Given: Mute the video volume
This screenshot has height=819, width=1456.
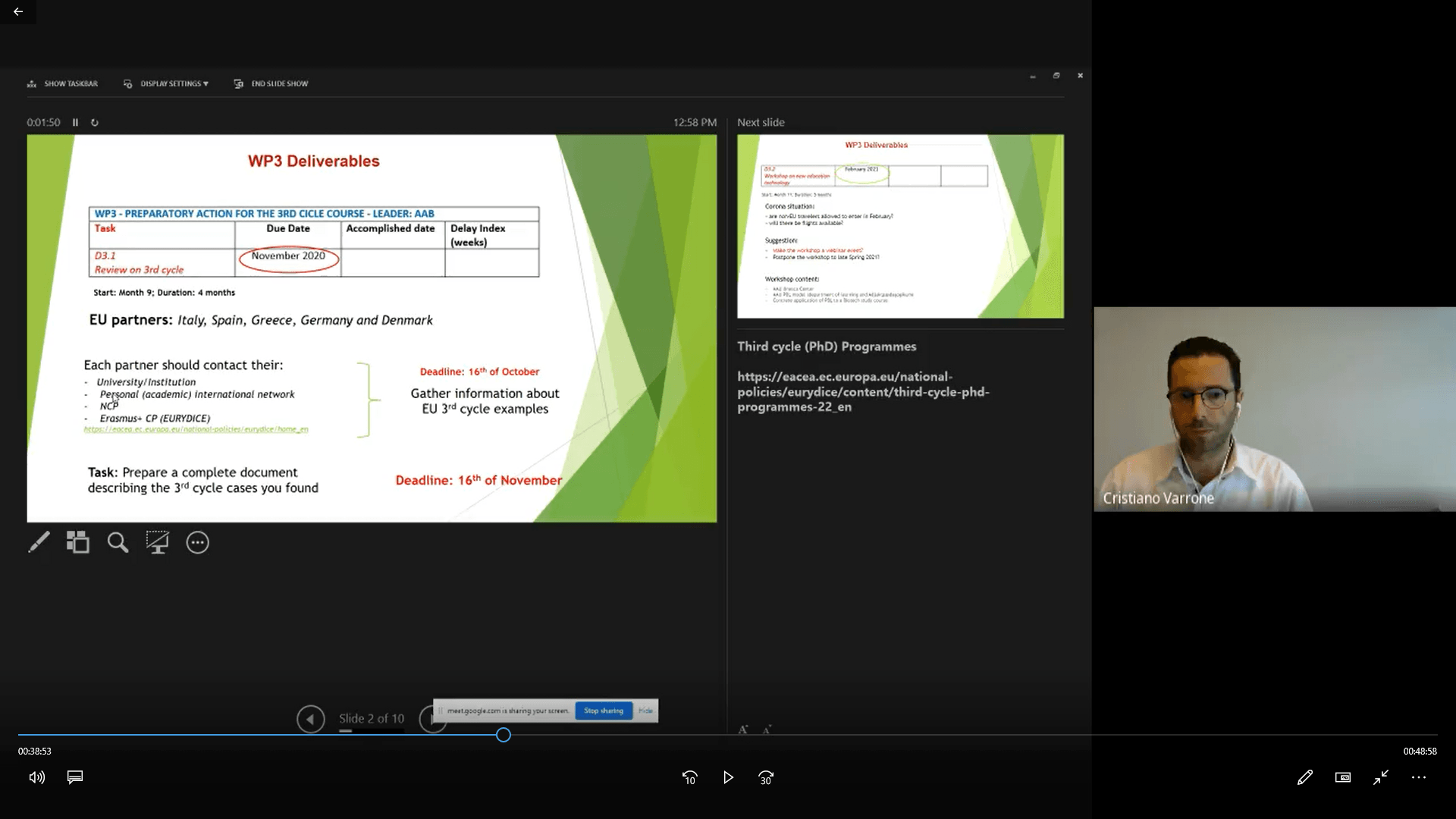Looking at the screenshot, I should point(36,777).
